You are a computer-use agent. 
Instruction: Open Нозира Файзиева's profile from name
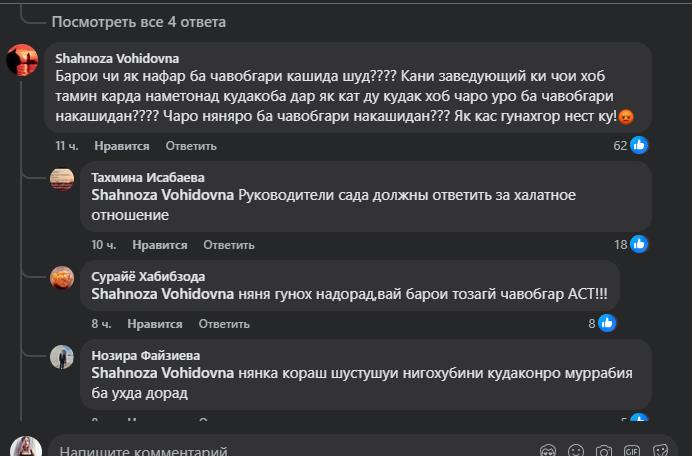[145, 354]
